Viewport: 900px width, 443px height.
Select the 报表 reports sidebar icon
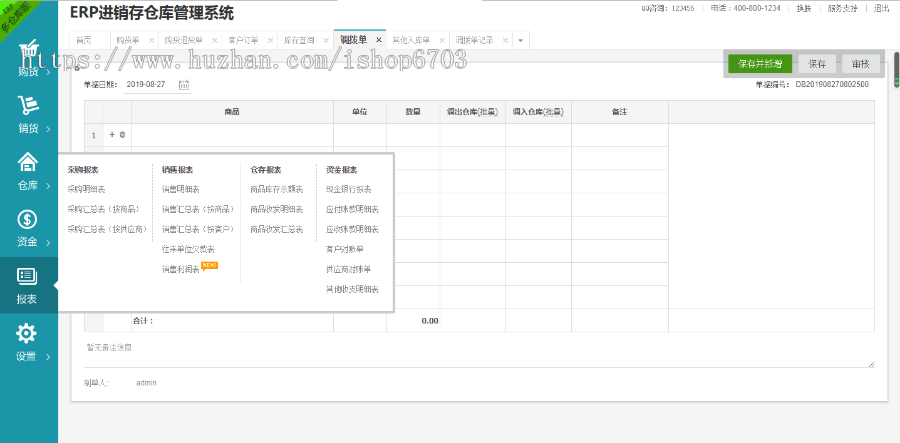tap(28, 275)
